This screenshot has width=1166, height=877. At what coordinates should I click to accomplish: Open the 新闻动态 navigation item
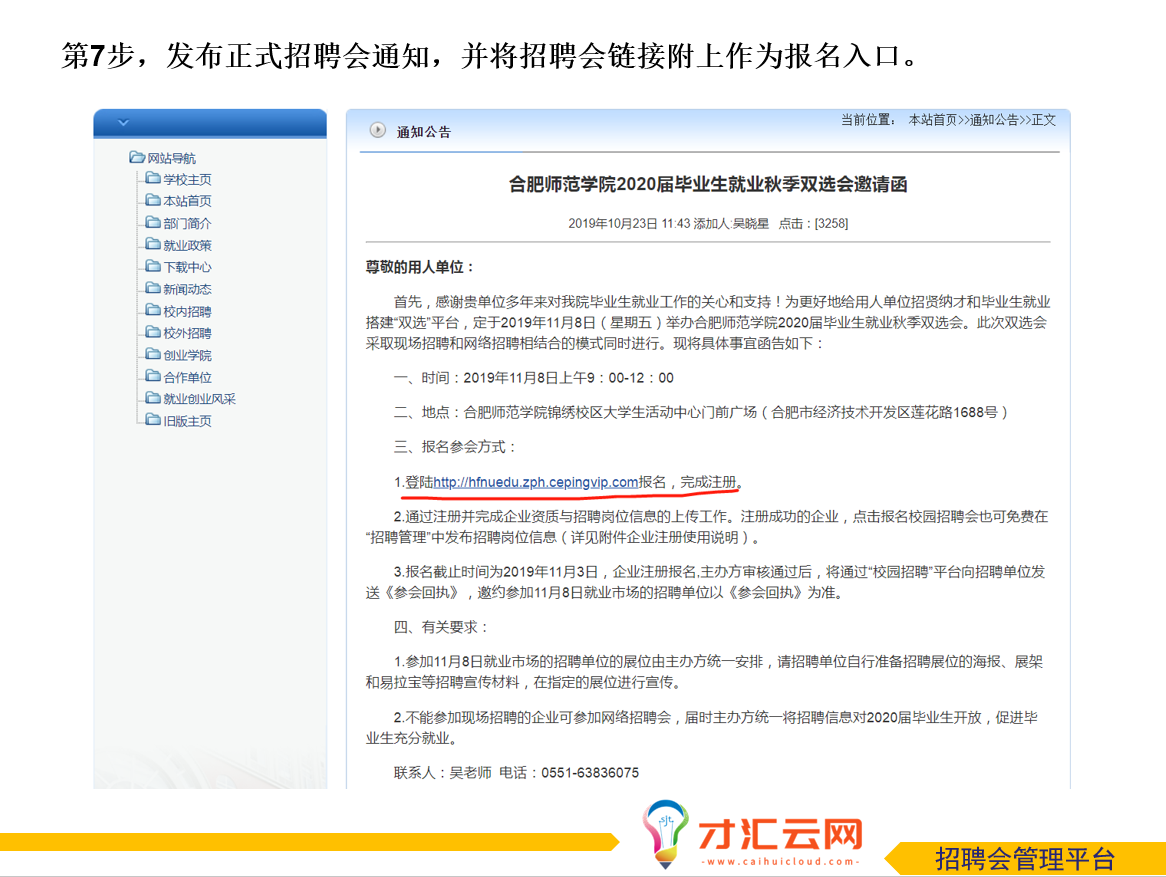187,289
